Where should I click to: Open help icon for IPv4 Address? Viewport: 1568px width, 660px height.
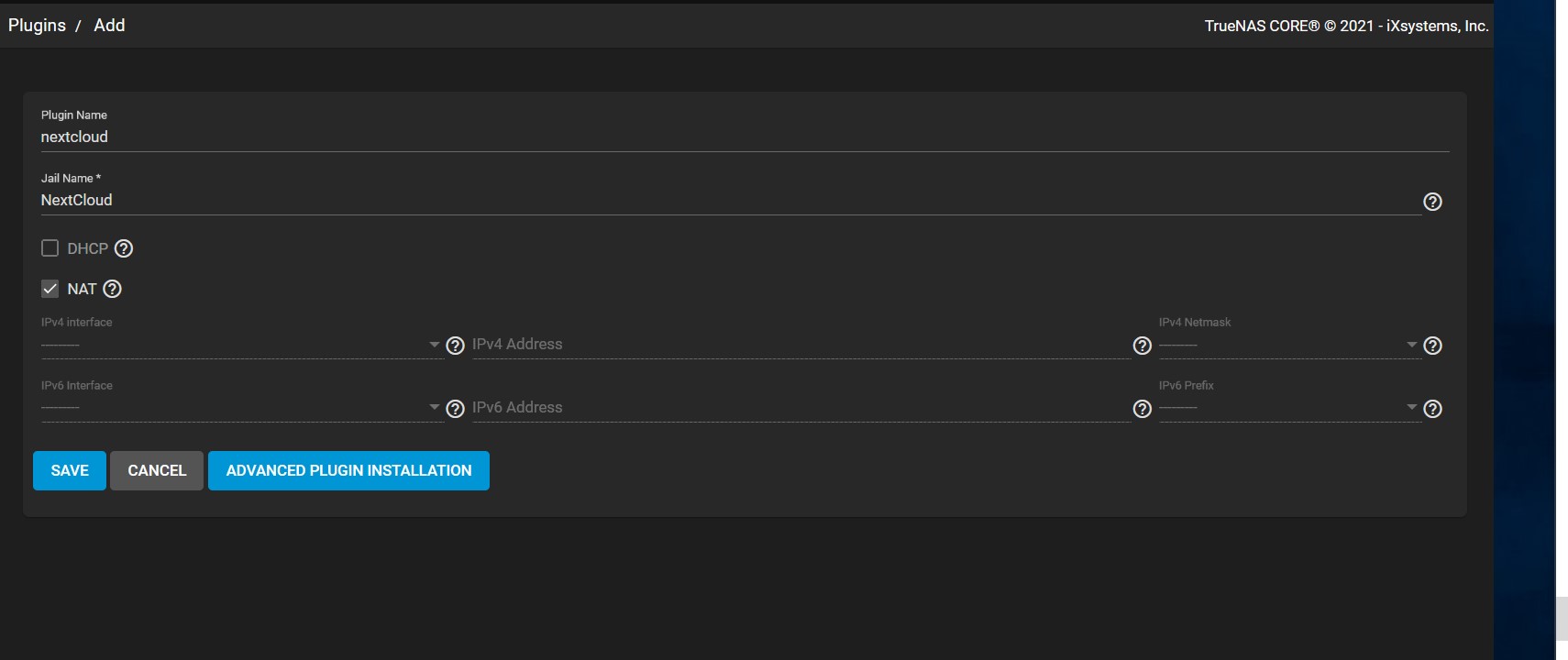tap(1142, 346)
